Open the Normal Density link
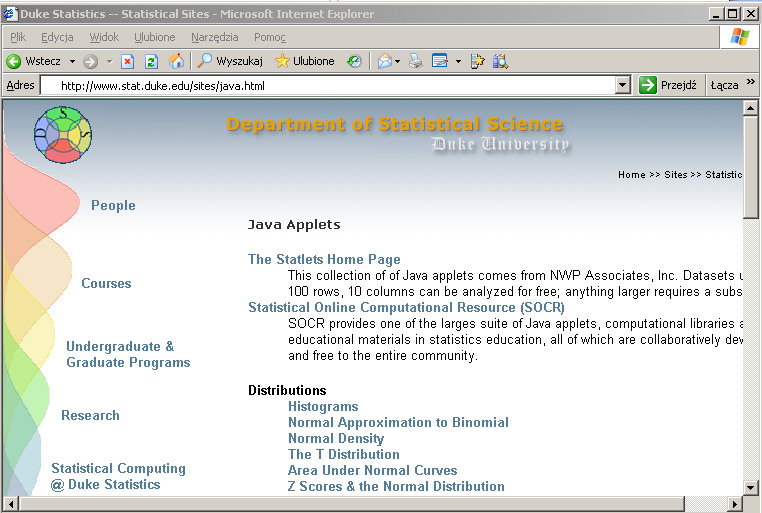762x513 pixels. pos(336,438)
